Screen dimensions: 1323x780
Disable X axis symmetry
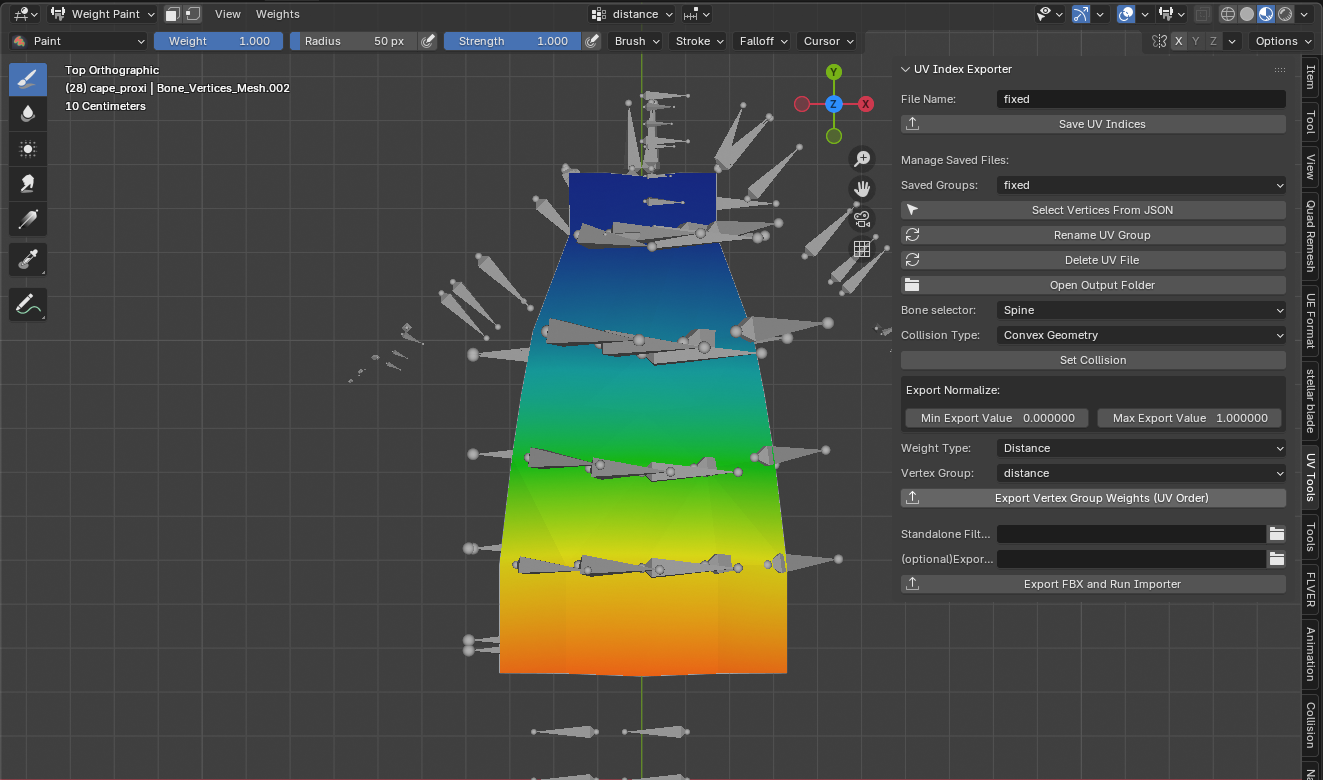tap(1179, 41)
